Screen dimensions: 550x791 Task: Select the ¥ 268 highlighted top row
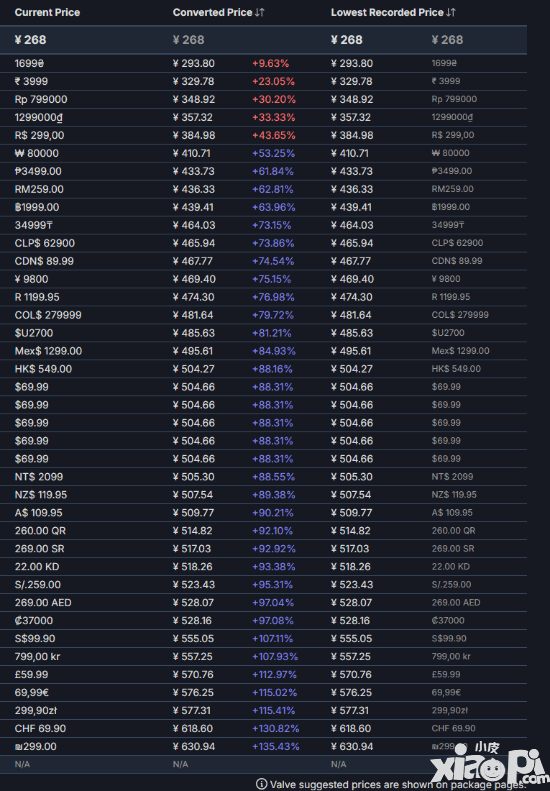(263, 40)
